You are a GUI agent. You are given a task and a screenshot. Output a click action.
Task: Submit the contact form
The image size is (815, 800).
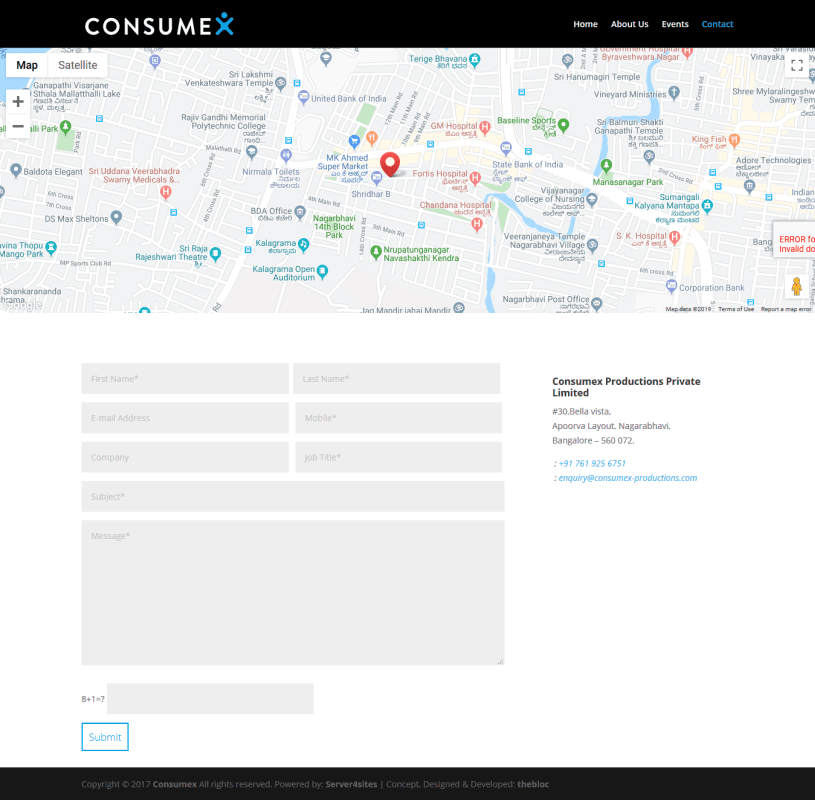pyautogui.click(x=105, y=737)
